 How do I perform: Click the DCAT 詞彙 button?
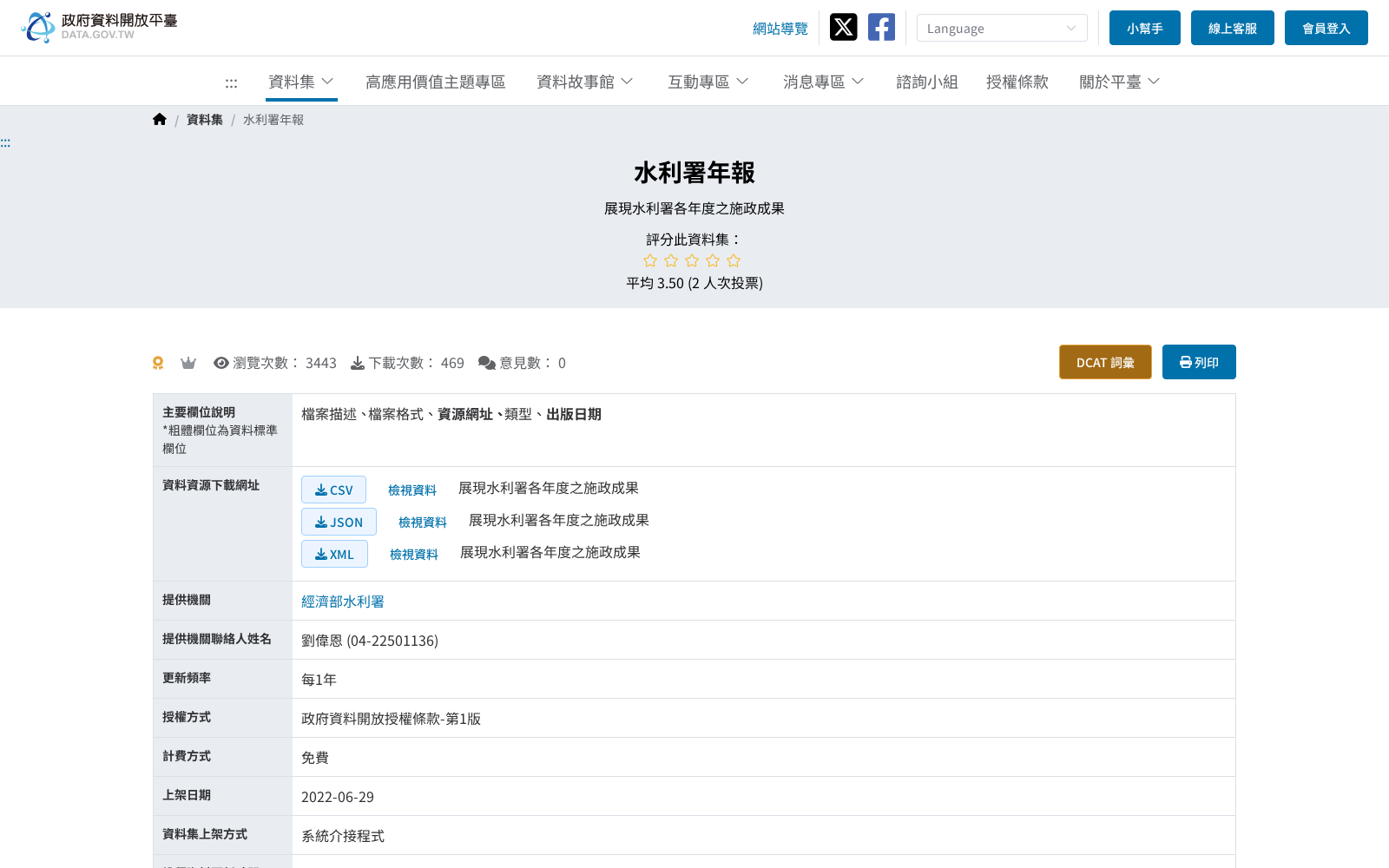pos(1105,362)
